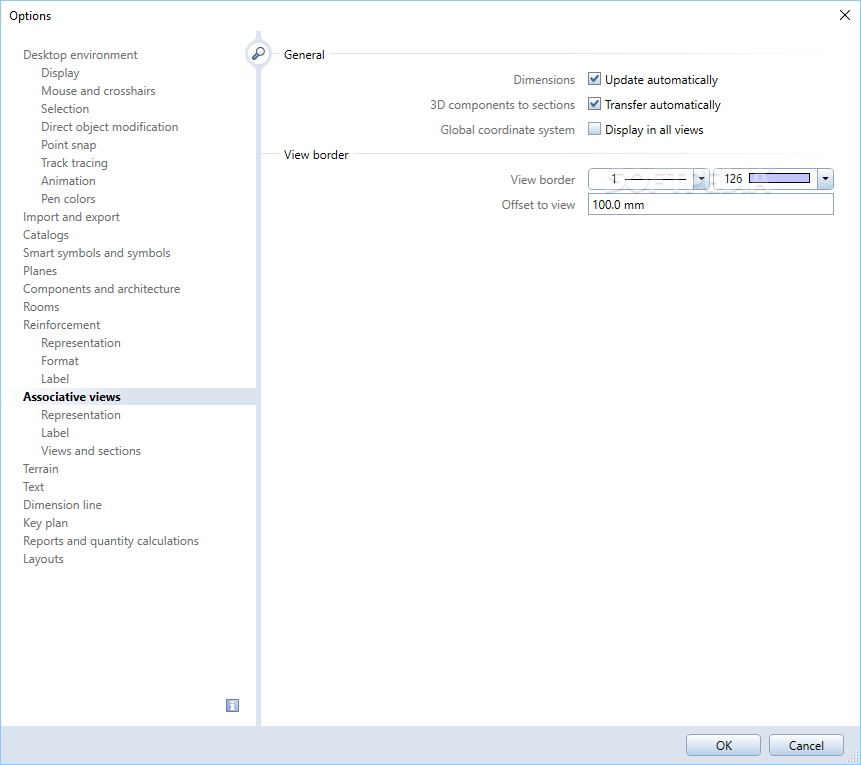The width and height of the screenshot is (861, 765).
Task: Open the Key plan settings
Action: (x=46, y=523)
